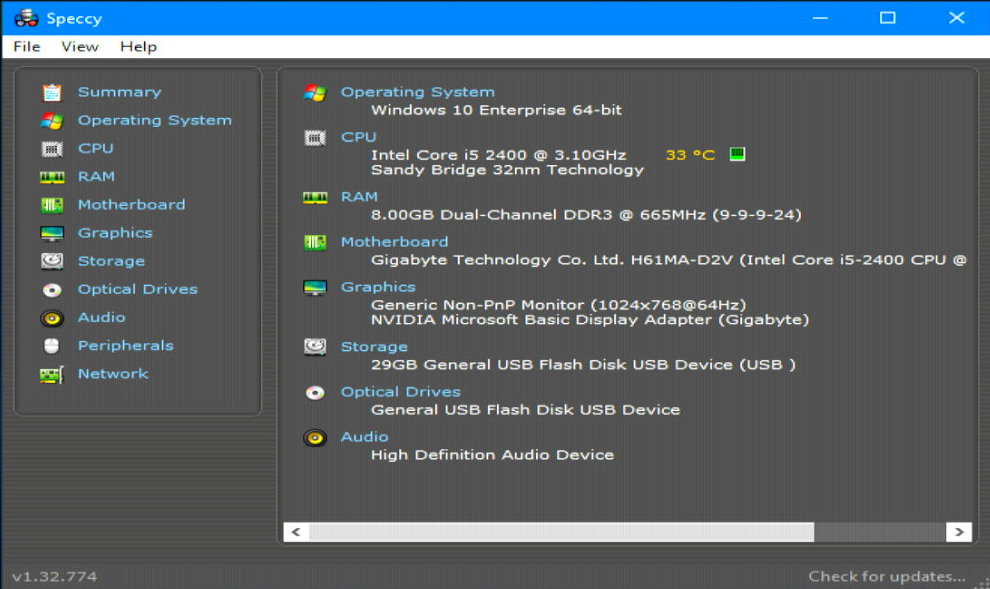The width and height of the screenshot is (990, 589).
Task: Click the Optical Drives disc icon
Action: [x=50, y=289]
